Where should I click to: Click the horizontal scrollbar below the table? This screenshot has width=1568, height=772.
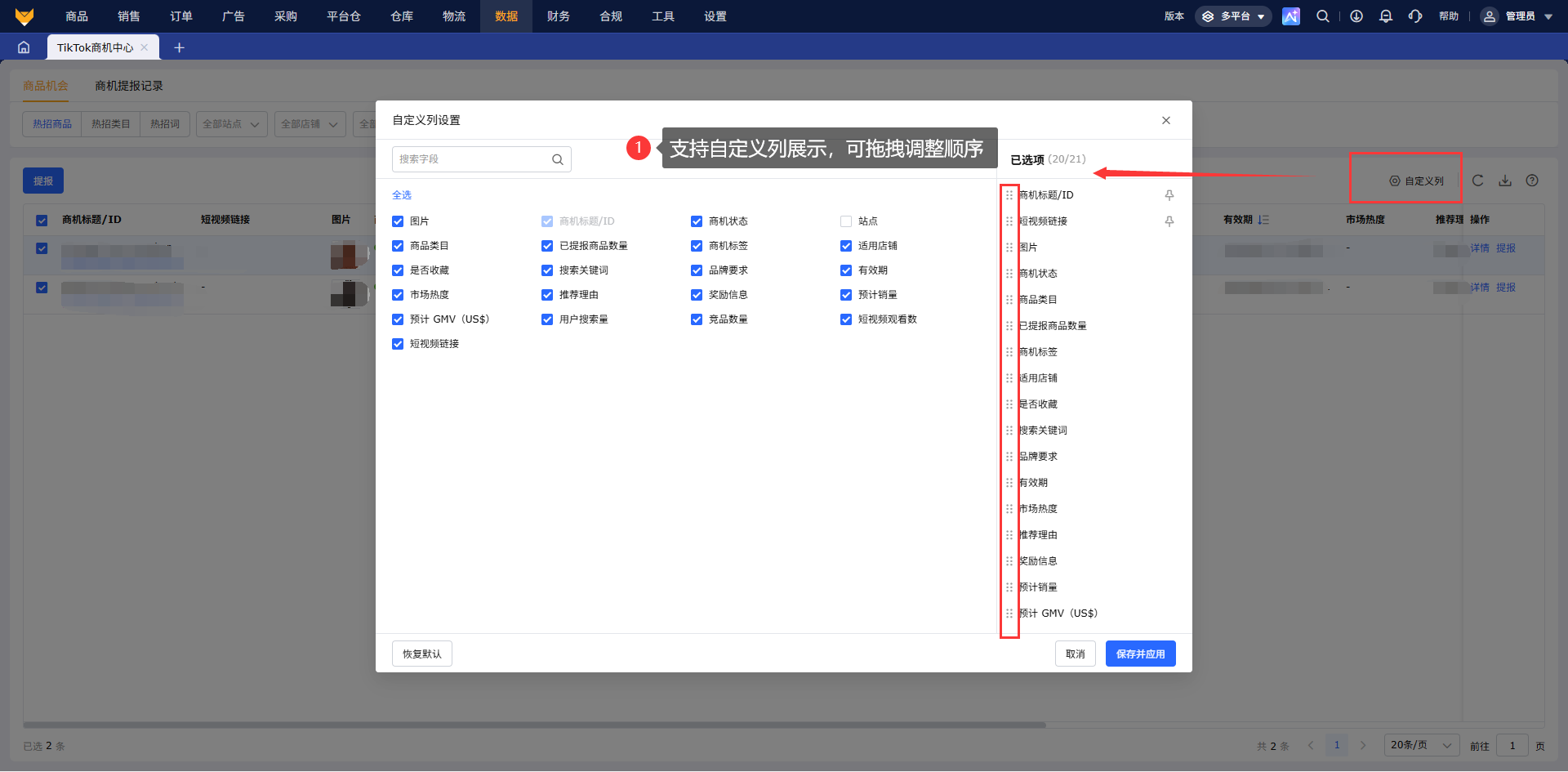tap(535, 725)
